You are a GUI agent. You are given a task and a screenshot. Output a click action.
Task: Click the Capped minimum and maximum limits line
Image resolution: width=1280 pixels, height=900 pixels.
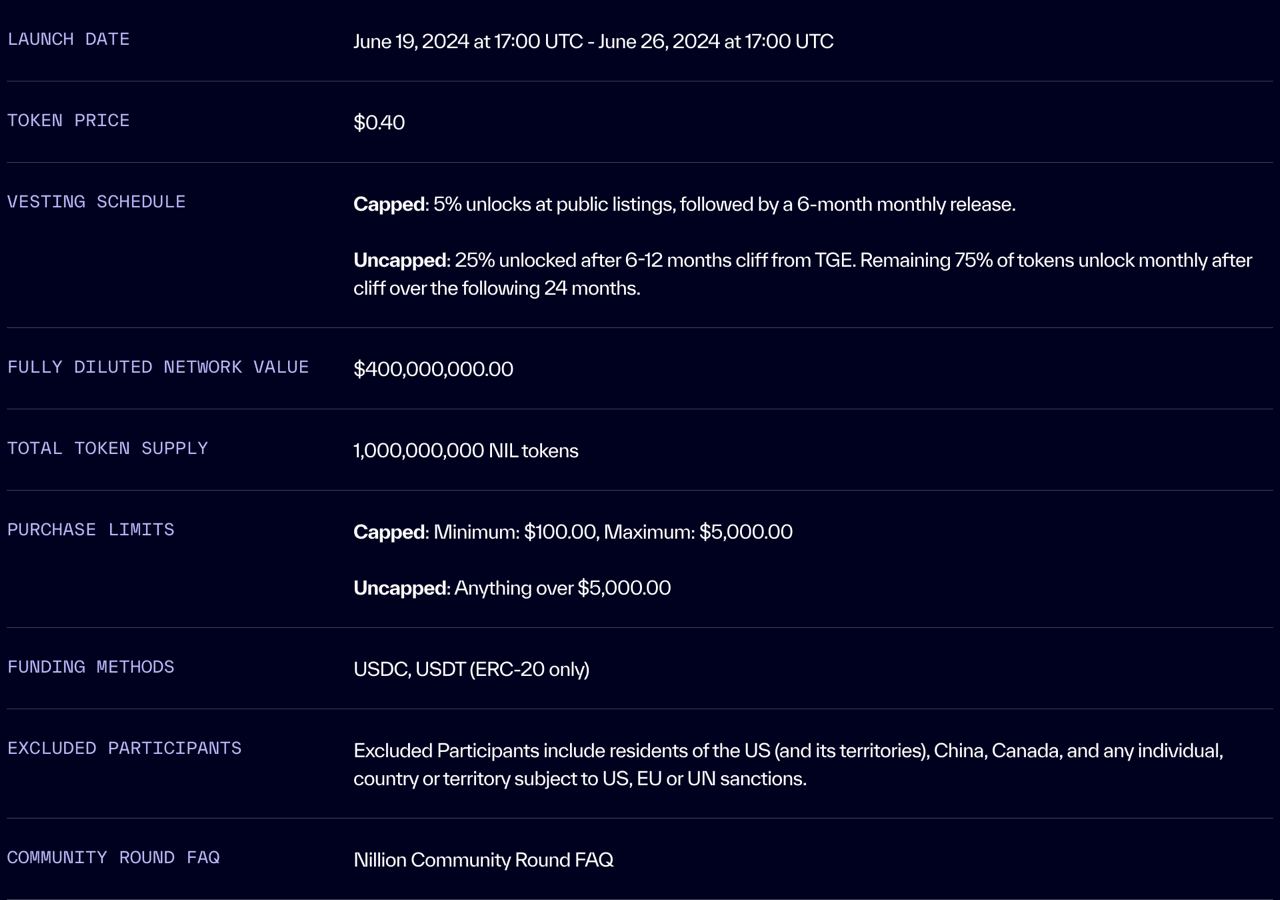pyautogui.click(x=573, y=532)
